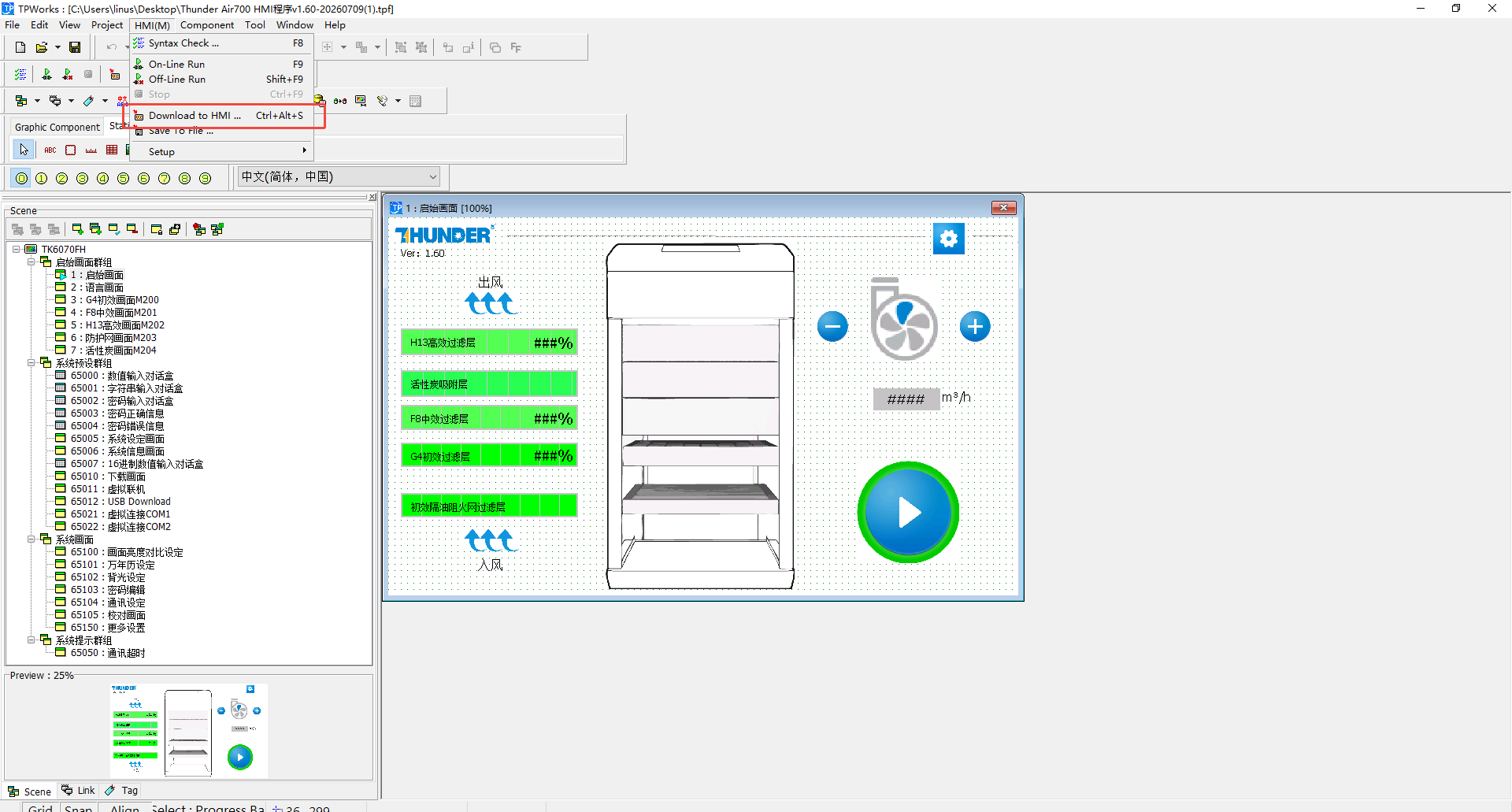This screenshot has height=812, width=1512.
Task: Click the H13高效过滤层 green progress bar
Action: (x=489, y=343)
